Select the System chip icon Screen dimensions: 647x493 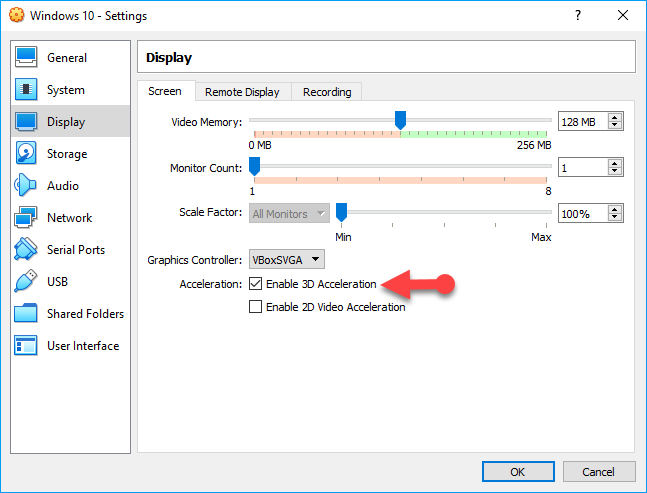(26, 90)
